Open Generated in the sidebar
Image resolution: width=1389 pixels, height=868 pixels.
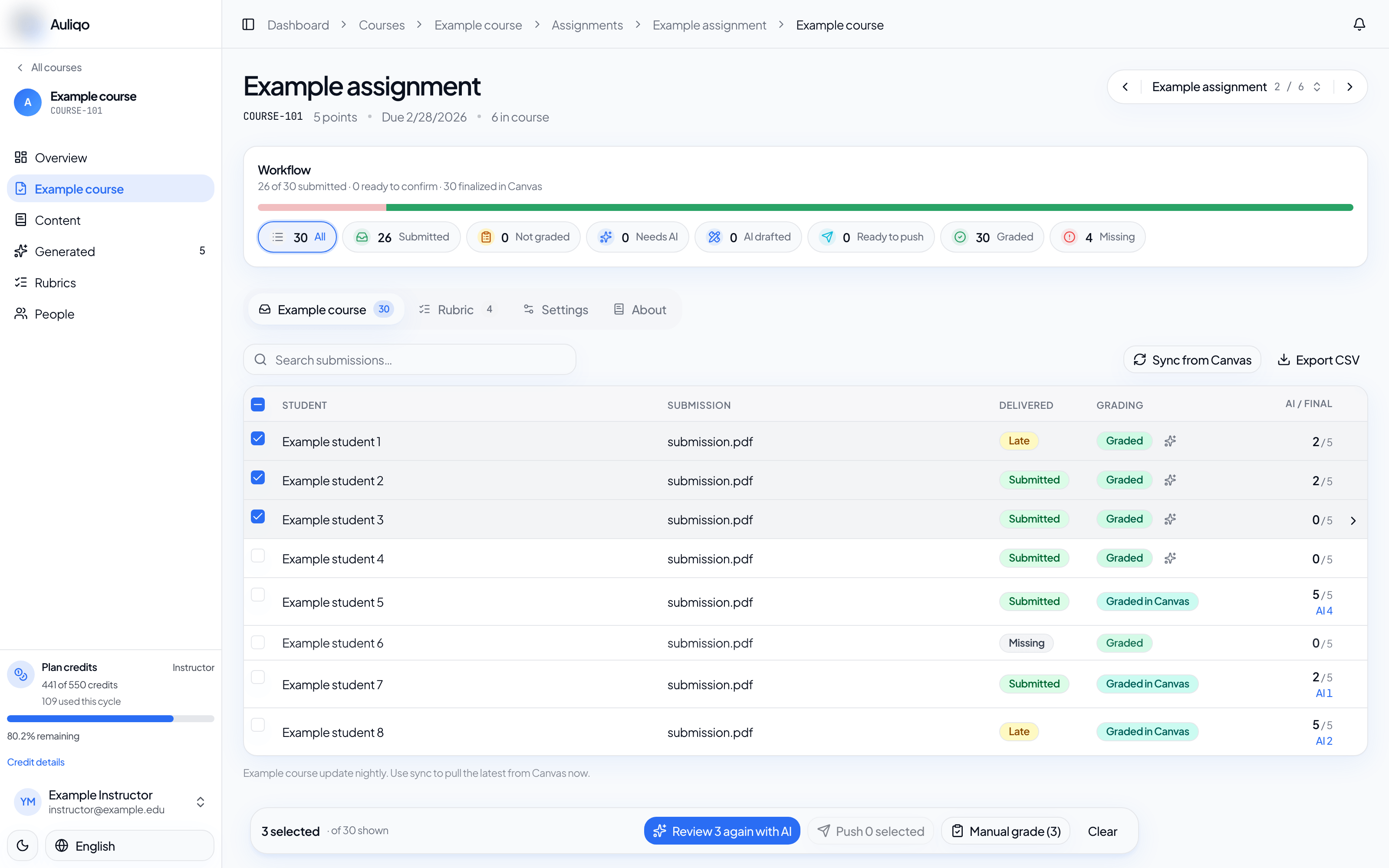110,251
